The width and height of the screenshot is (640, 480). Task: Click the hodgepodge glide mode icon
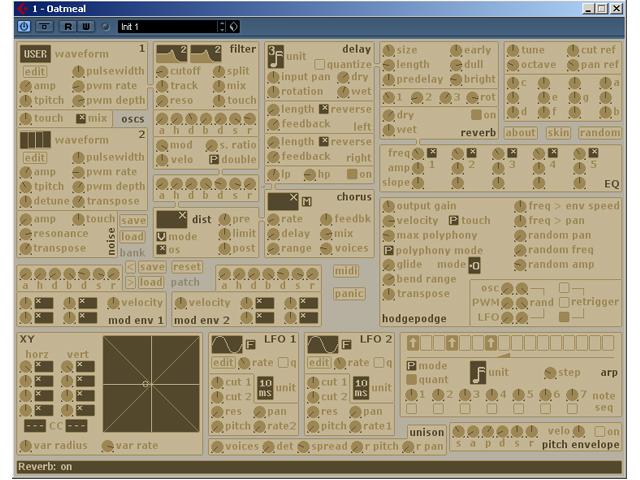click(x=474, y=264)
